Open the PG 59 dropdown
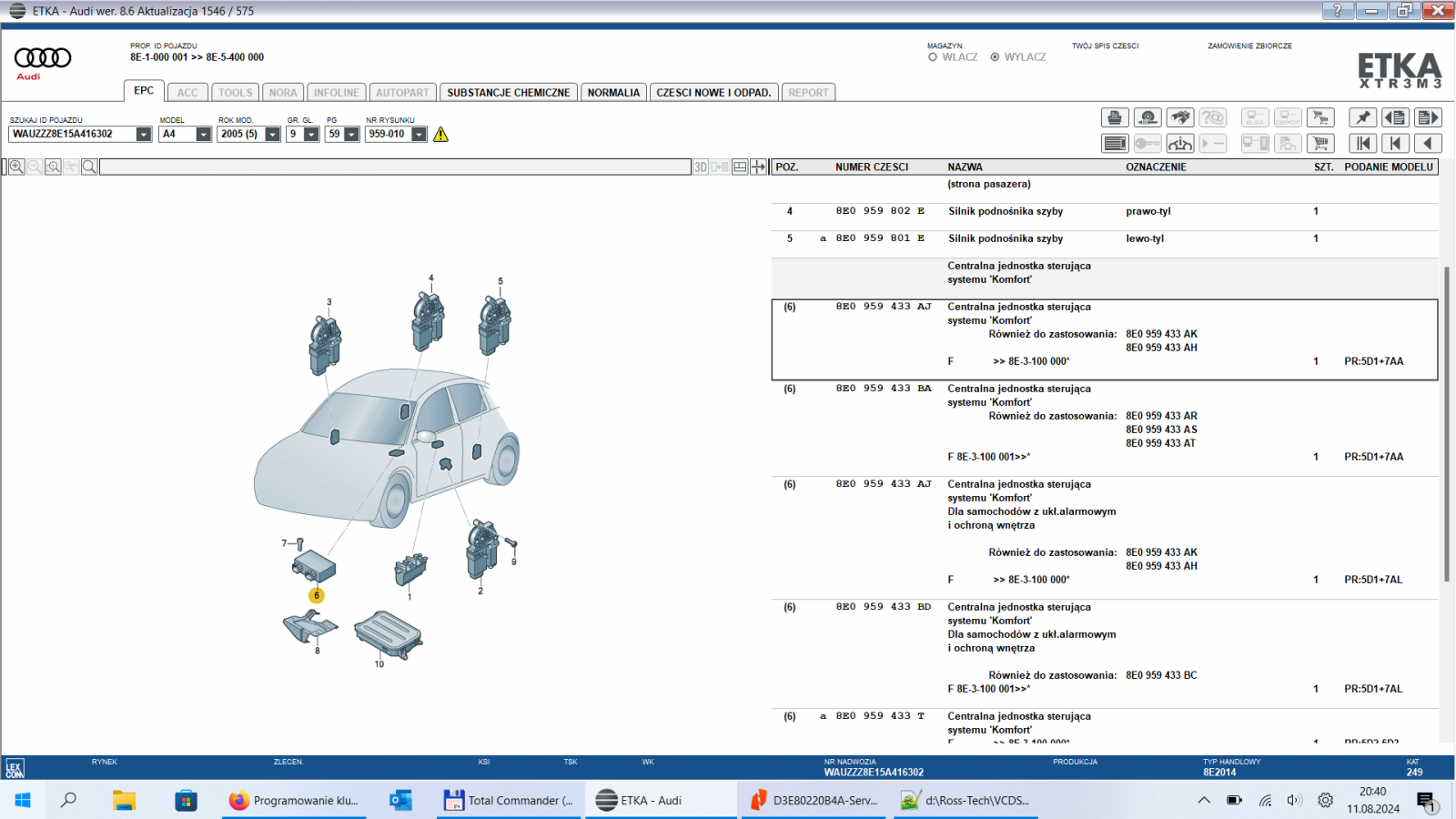The width and height of the screenshot is (1456, 819). (351, 135)
